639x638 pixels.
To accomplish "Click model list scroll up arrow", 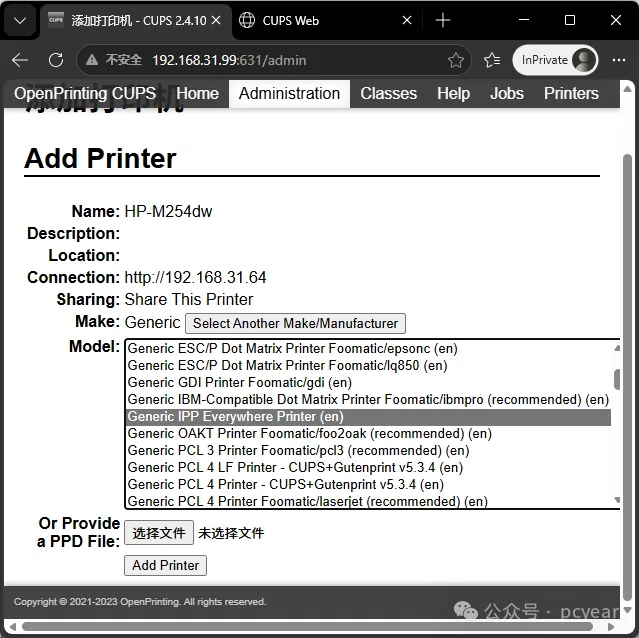I will (x=617, y=348).
